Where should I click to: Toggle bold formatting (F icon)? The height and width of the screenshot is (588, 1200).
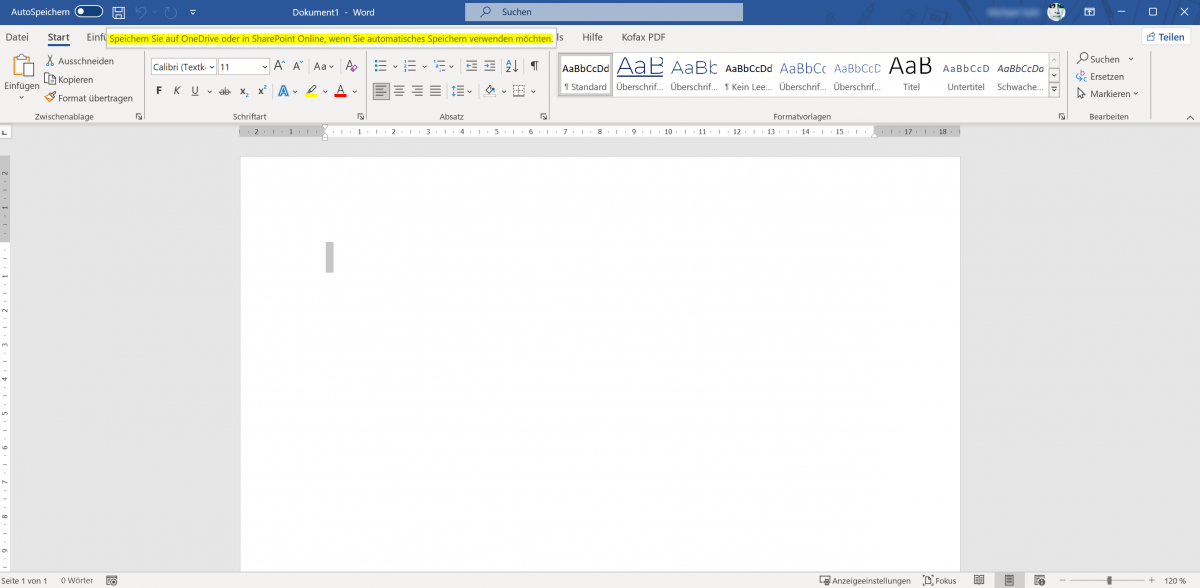click(159, 90)
